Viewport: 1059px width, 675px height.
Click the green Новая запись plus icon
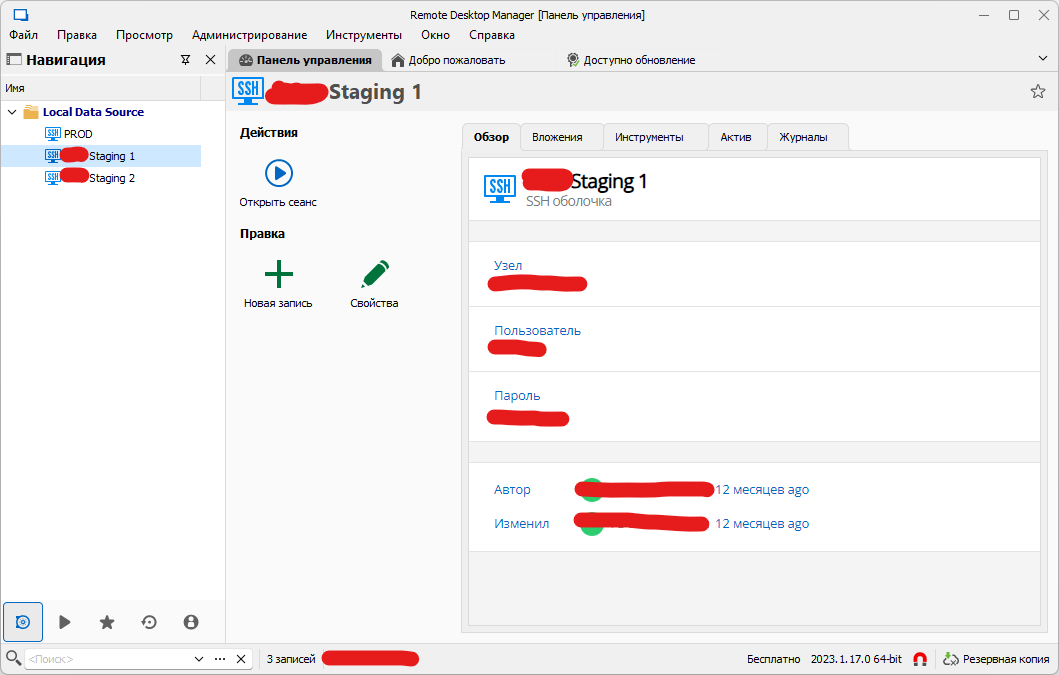click(278, 274)
